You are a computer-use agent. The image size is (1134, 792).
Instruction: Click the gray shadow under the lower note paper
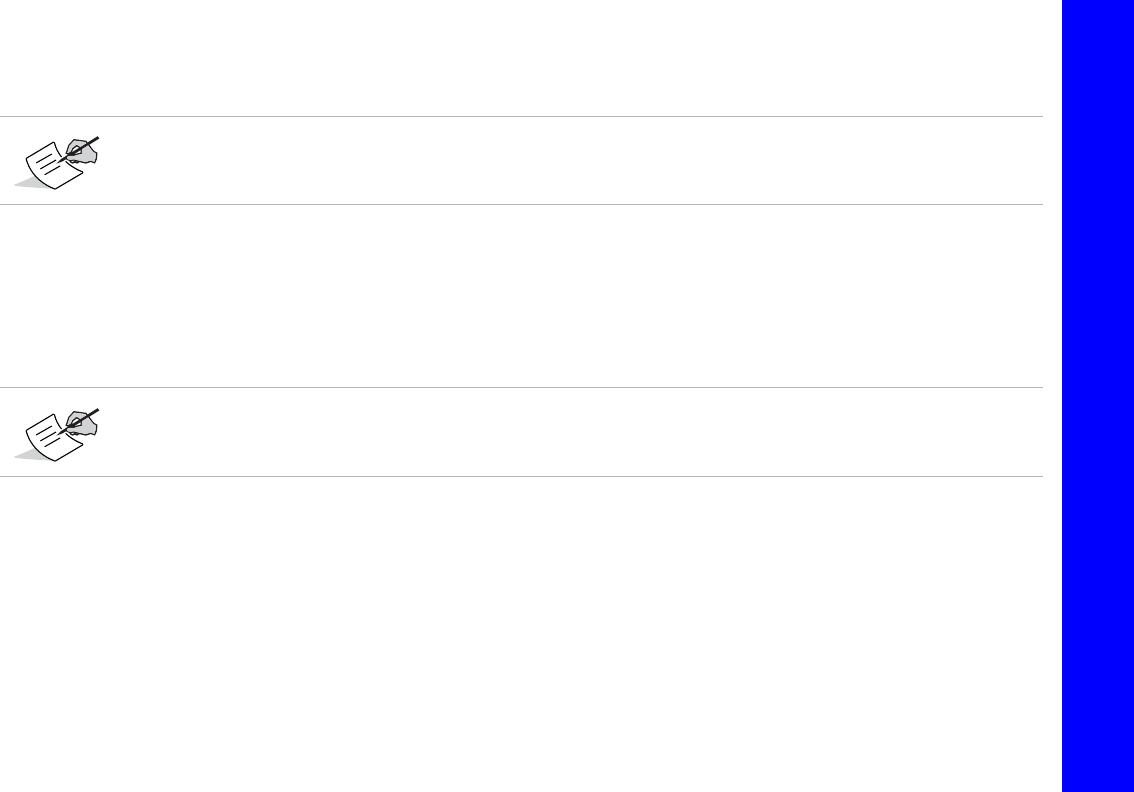tap(24, 455)
